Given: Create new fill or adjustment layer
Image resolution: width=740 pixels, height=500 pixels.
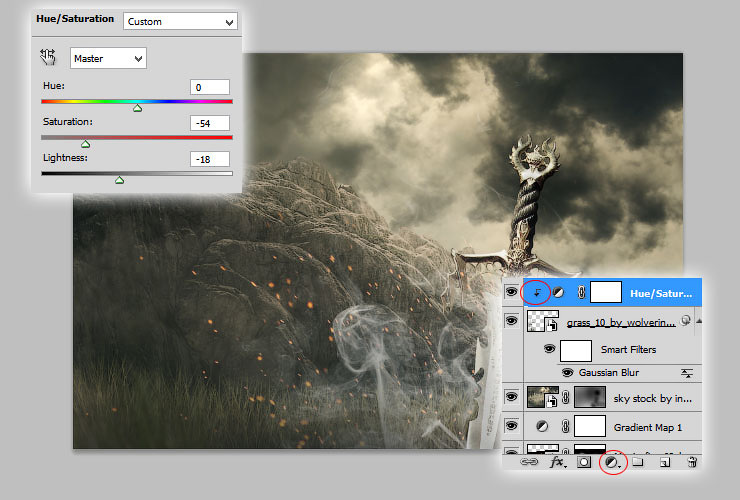Looking at the screenshot, I should click(x=612, y=463).
